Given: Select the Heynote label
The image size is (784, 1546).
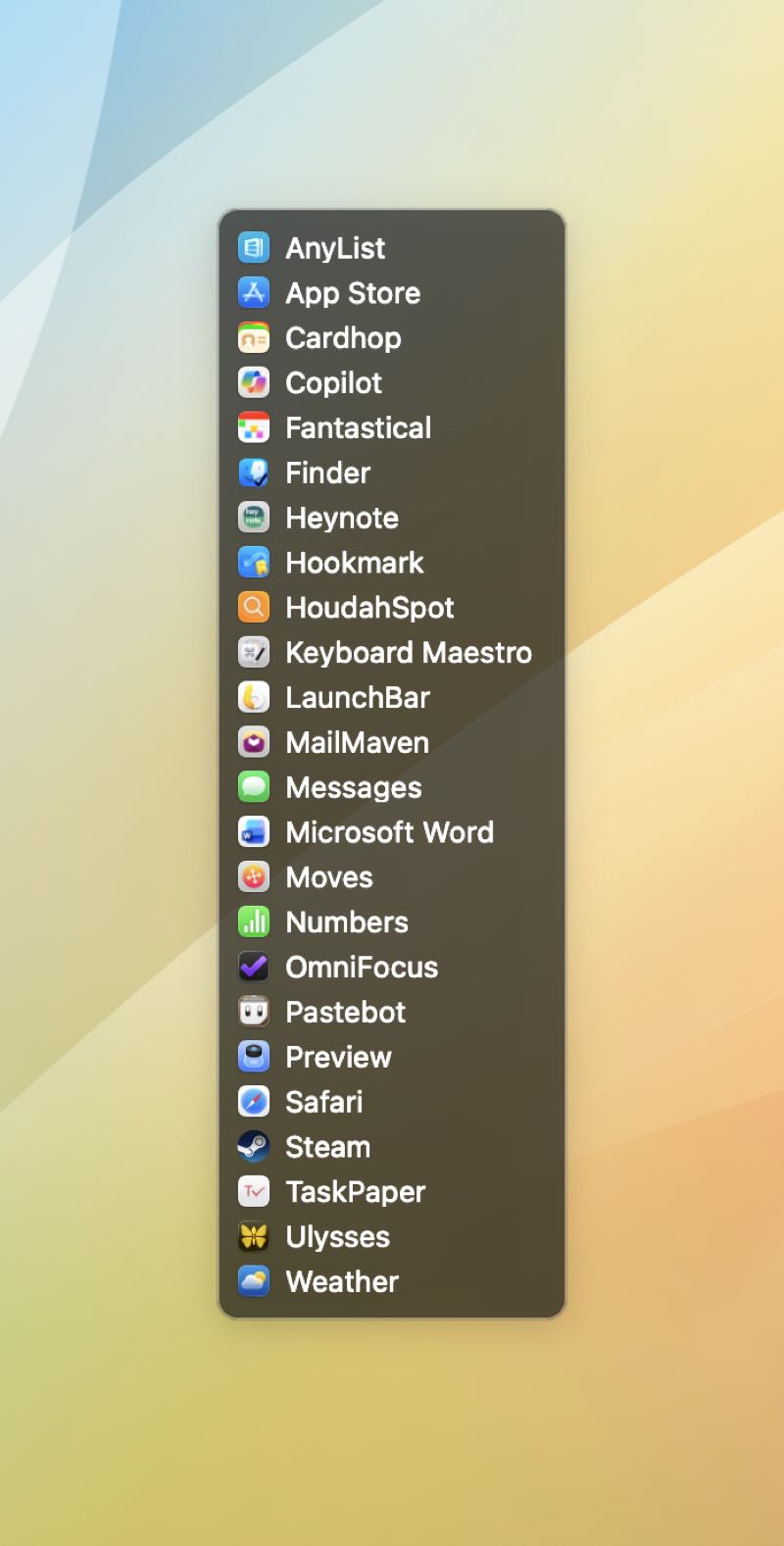Looking at the screenshot, I should tap(342, 519).
